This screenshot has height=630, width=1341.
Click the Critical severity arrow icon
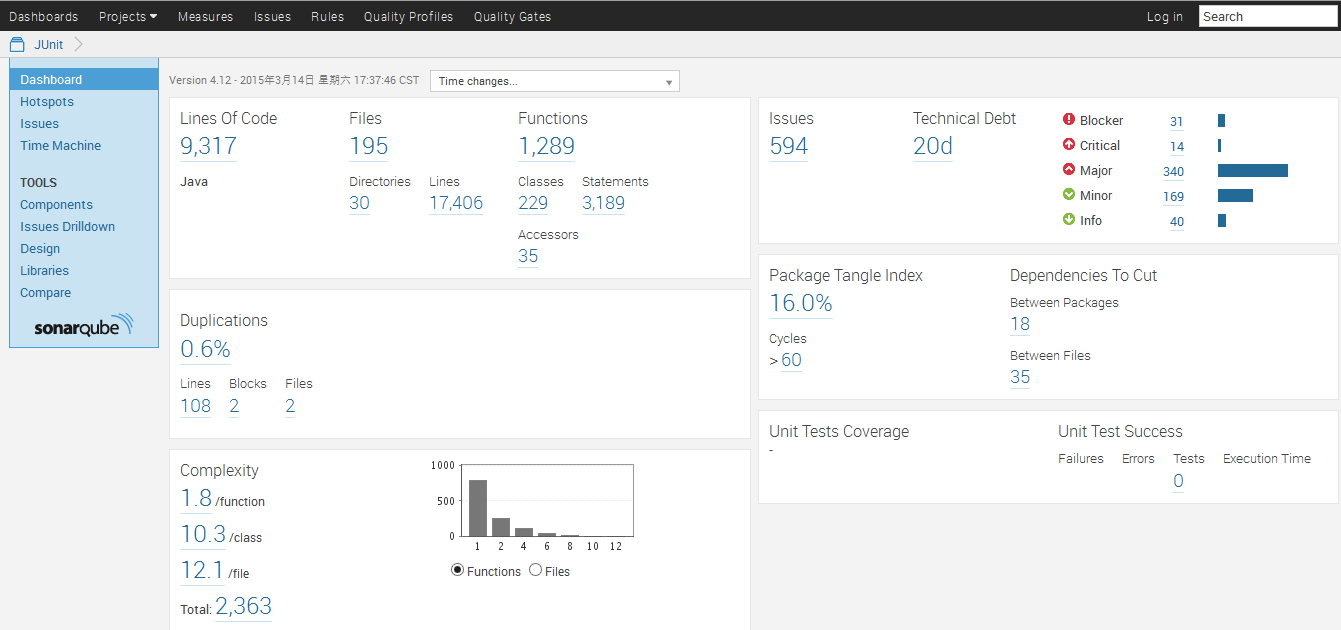pyautogui.click(x=1068, y=145)
